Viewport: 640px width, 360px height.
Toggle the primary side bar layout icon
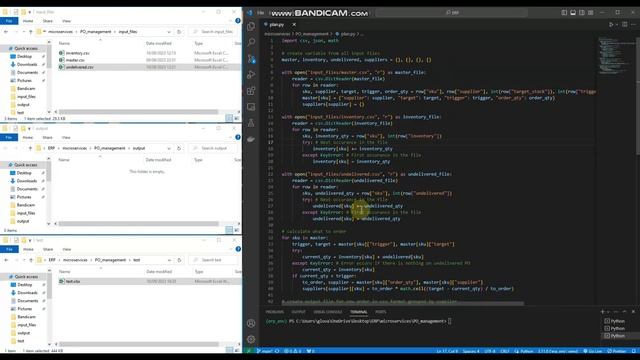[564, 13]
